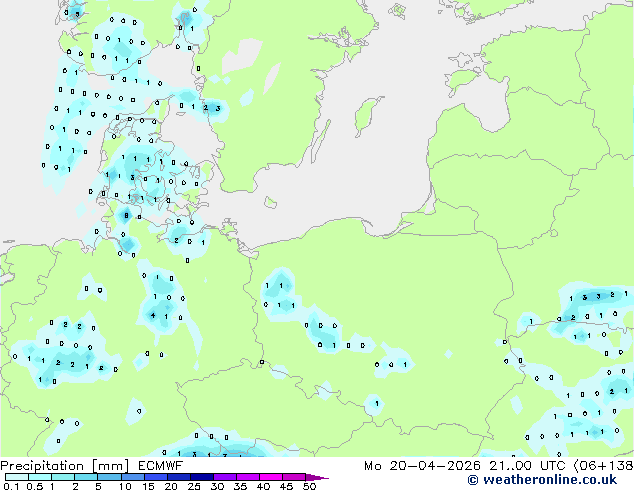Click the above-50 mm arrow tip of legend

pos(317,477)
